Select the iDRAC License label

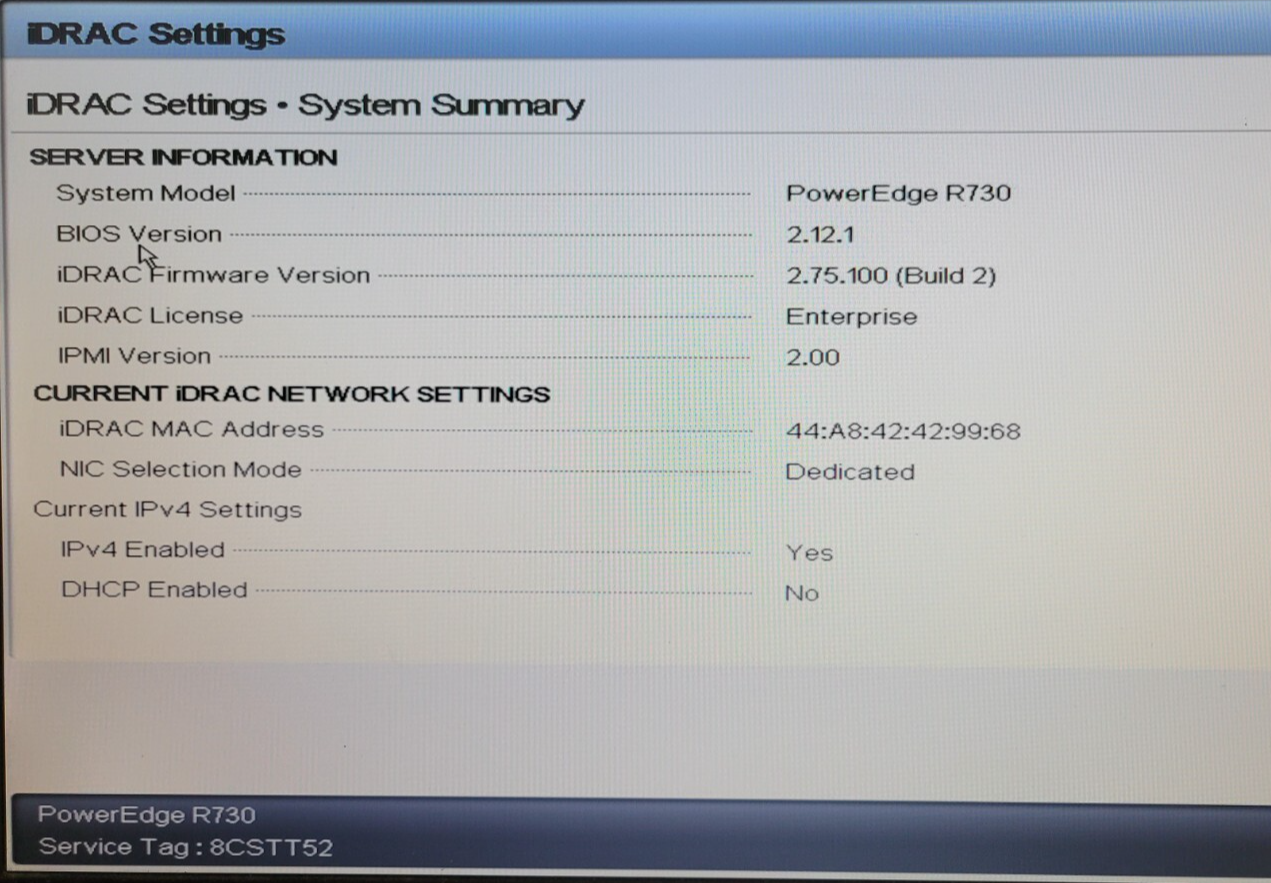point(151,316)
